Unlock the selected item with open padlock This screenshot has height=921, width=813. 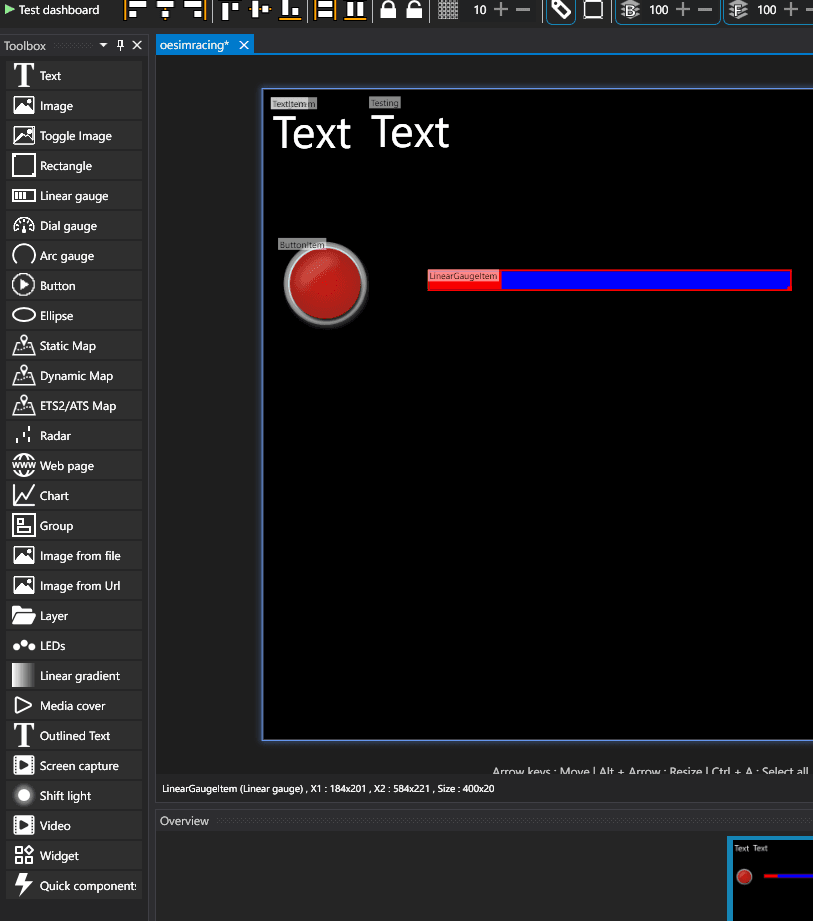tap(414, 10)
